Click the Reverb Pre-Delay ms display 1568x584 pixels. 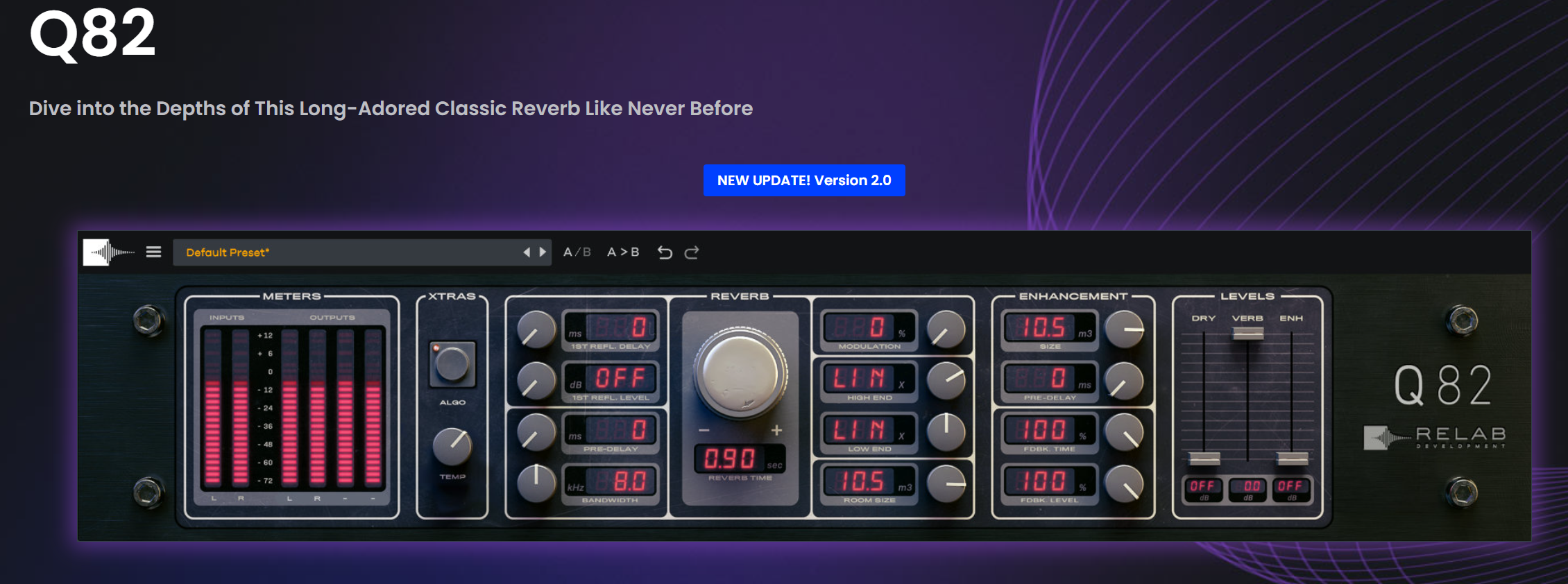[610, 430]
